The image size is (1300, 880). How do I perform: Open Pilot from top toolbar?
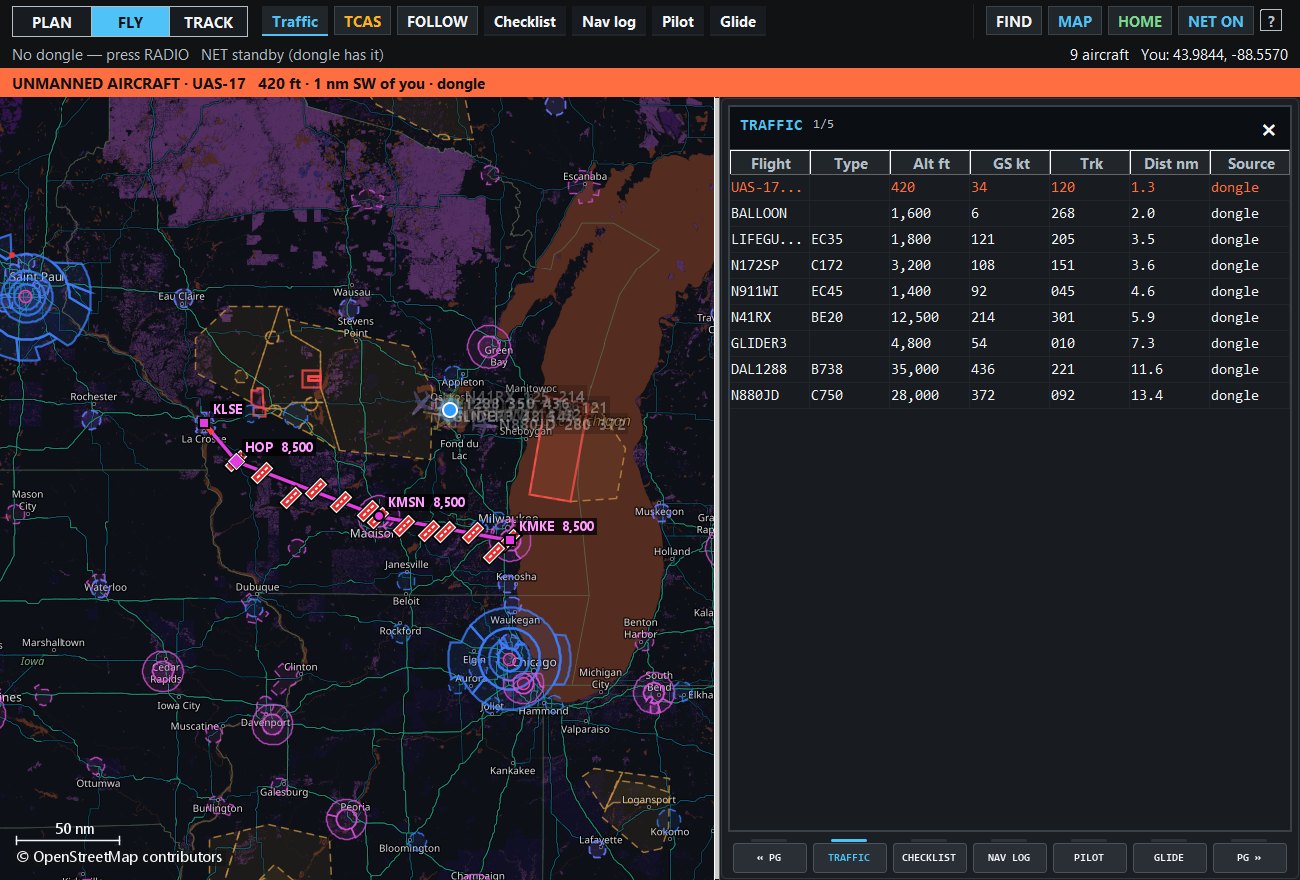tap(678, 21)
